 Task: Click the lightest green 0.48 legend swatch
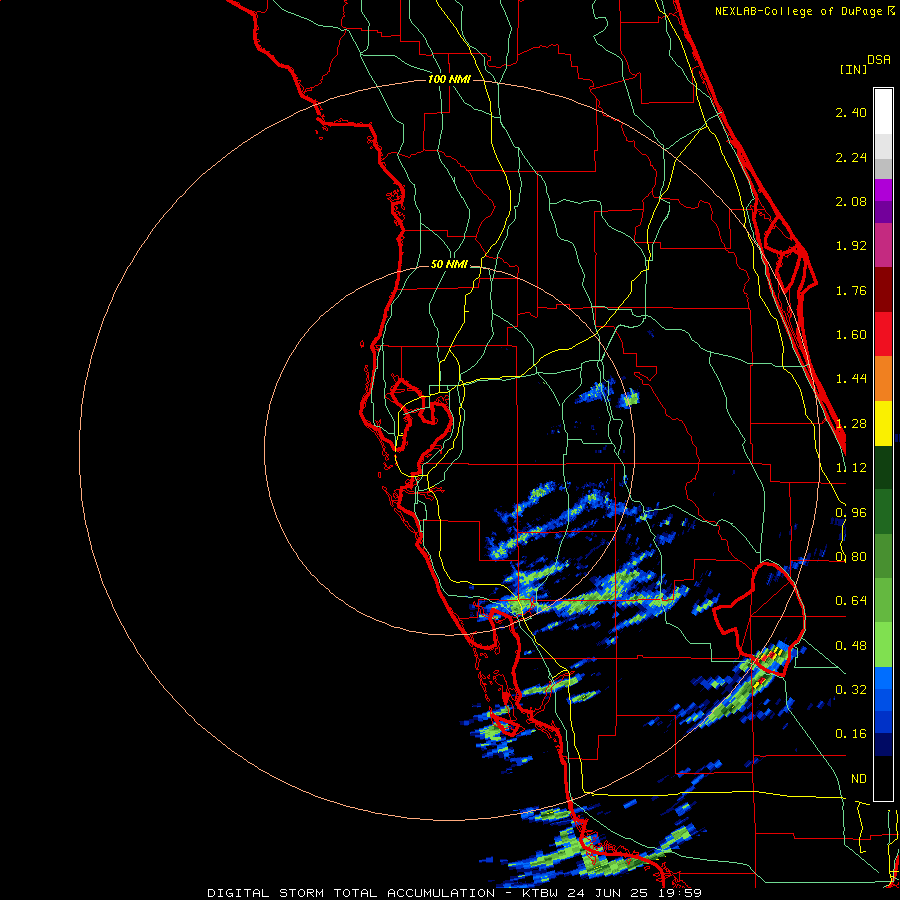click(x=883, y=645)
